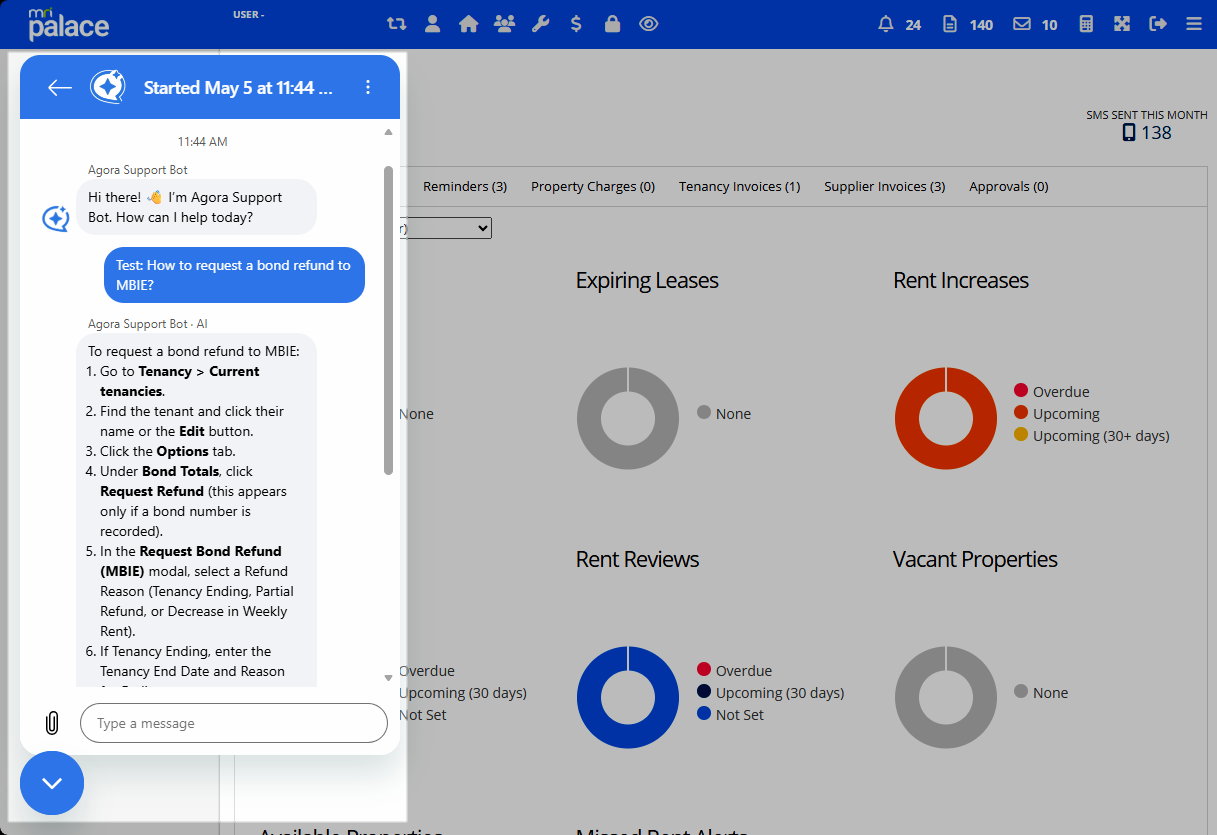Image resolution: width=1217 pixels, height=835 pixels.
Task: Open the padlock icon in top bar
Action: coord(612,24)
